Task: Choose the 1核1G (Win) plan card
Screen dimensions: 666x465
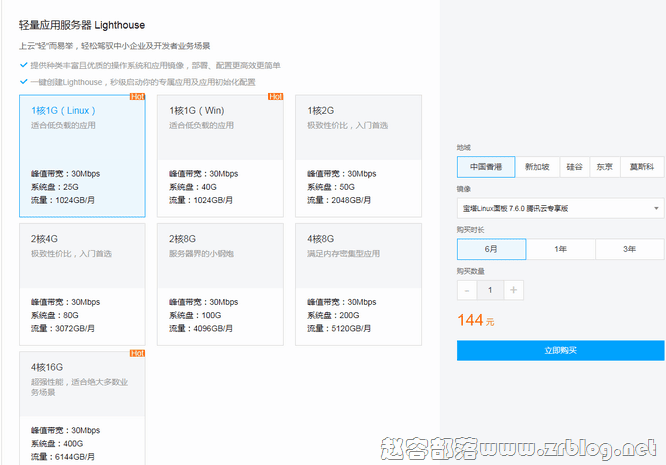Action: 220,156
